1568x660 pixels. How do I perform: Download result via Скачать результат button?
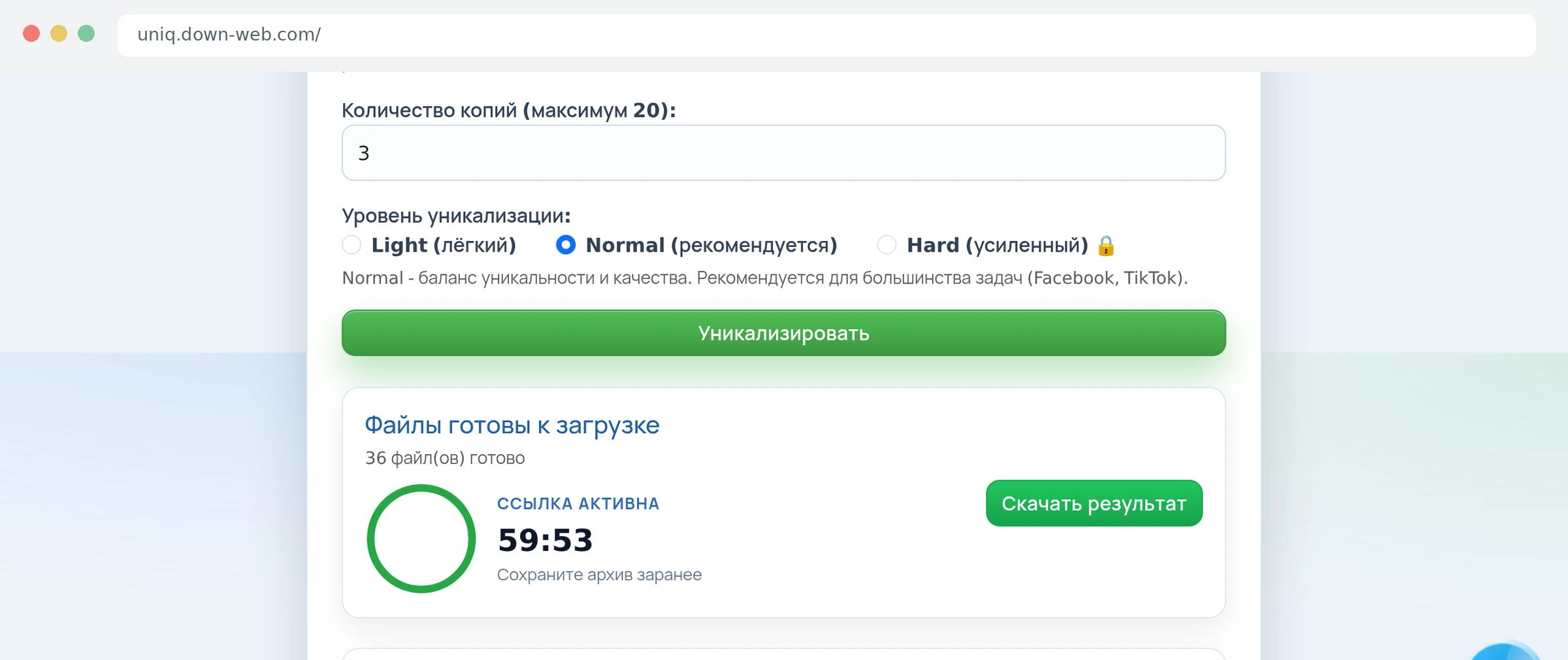click(x=1094, y=503)
